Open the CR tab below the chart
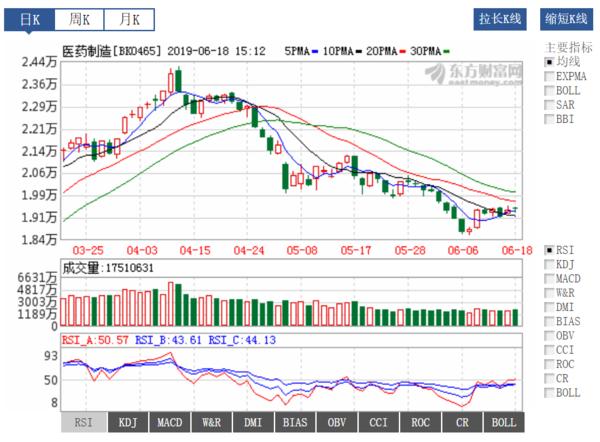Viewport: 600px width, 442px height. tap(462, 422)
